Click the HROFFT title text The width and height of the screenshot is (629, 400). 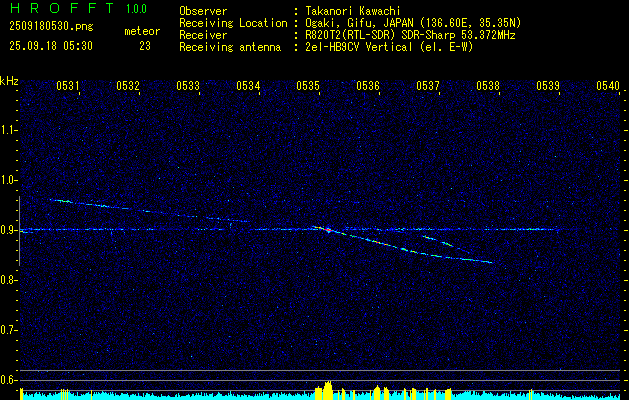(53, 8)
